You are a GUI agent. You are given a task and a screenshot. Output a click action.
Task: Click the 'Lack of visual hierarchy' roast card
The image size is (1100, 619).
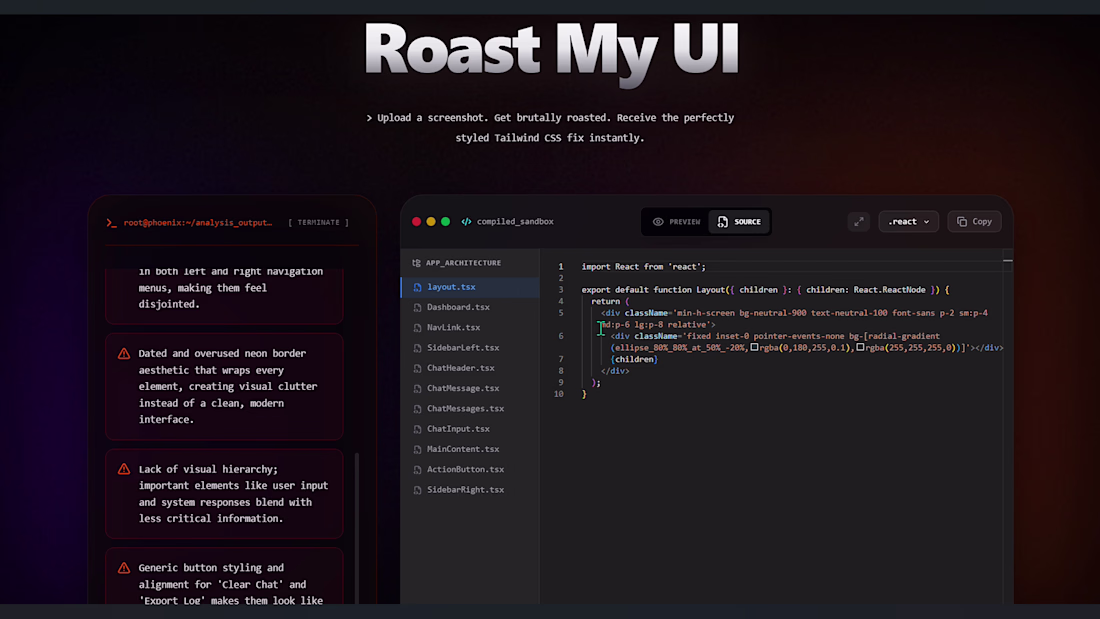pyautogui.click(x=224, y=494)
